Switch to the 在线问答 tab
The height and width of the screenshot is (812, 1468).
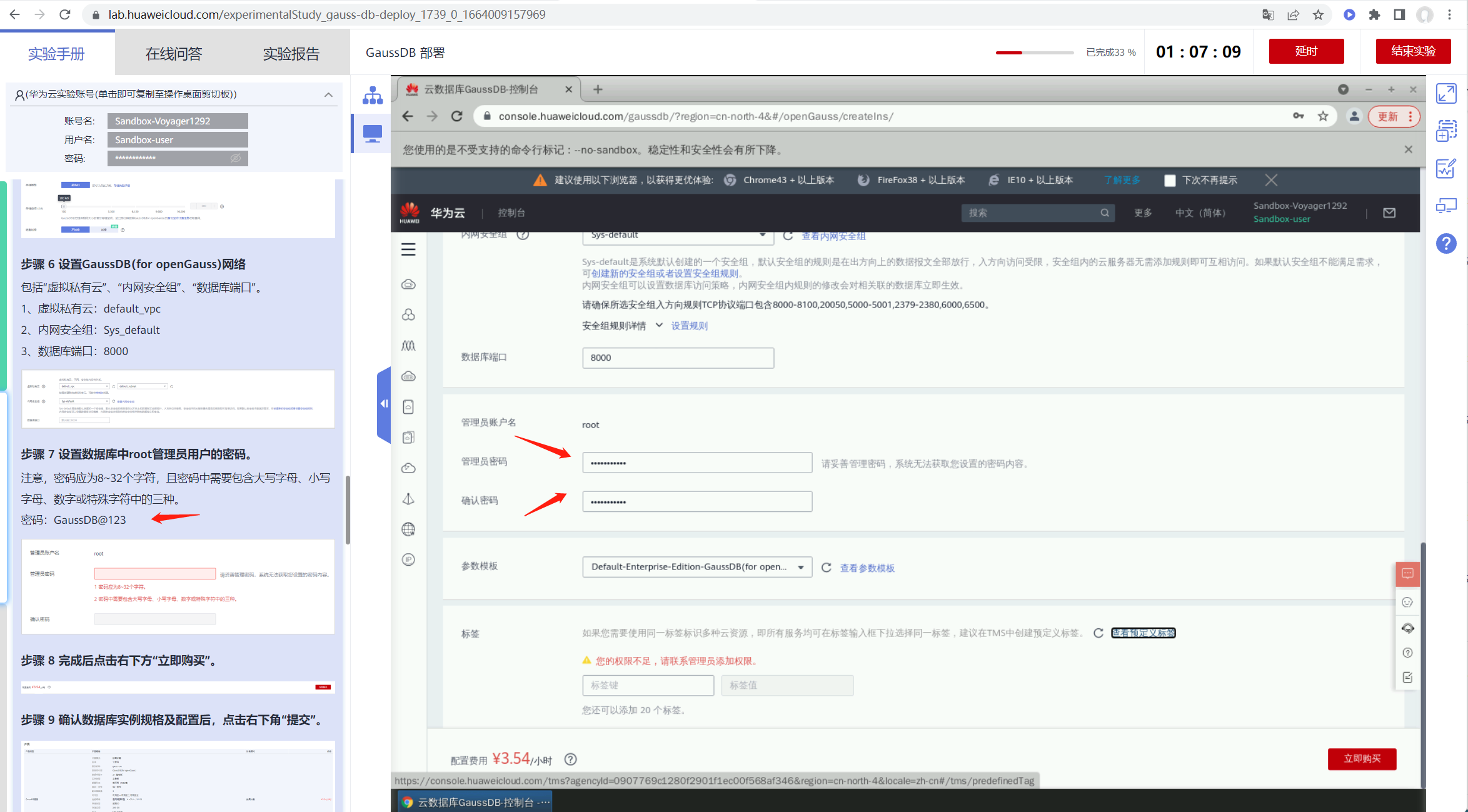click(174, 54)
